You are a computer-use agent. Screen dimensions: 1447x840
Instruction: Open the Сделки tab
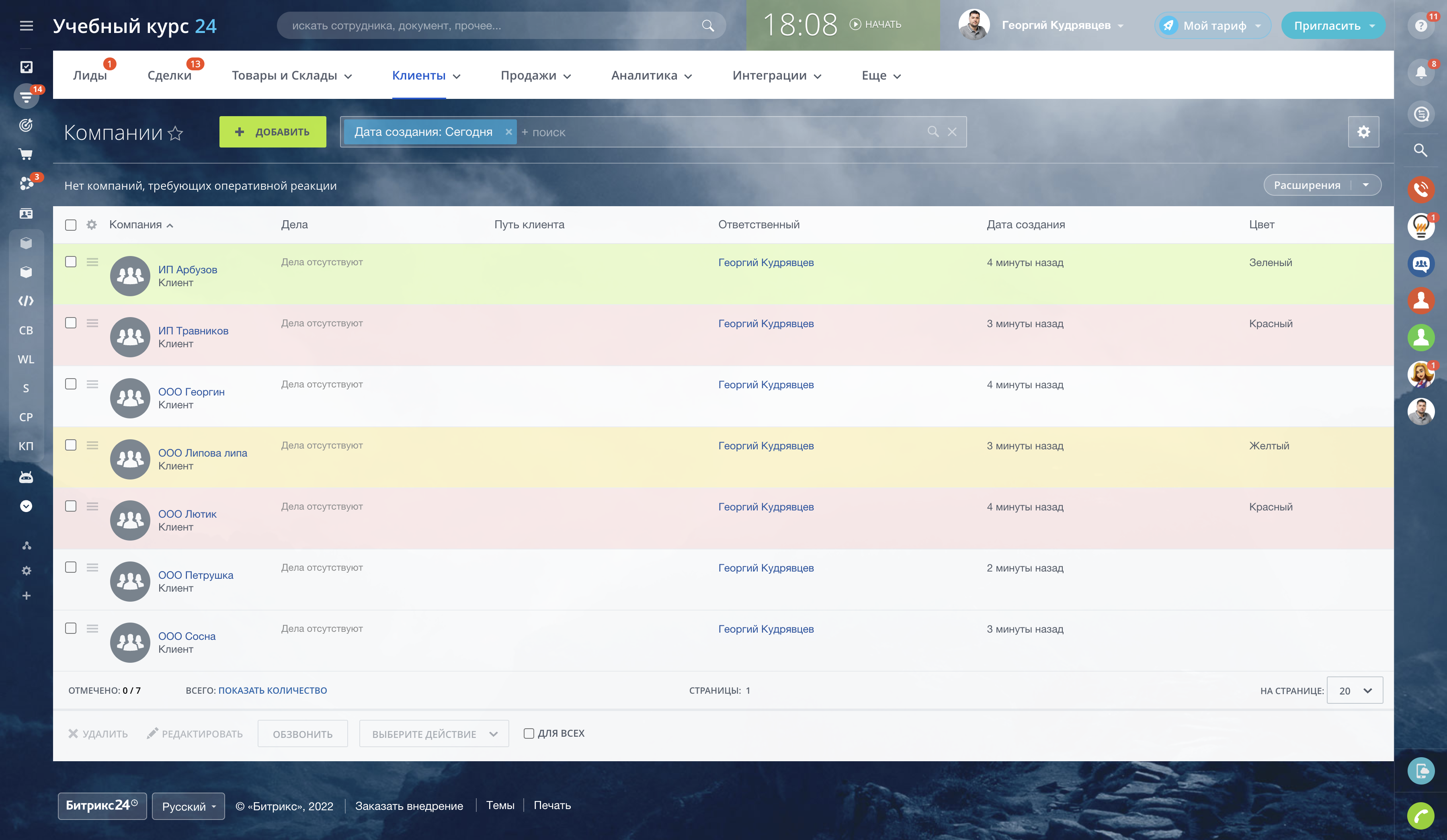(169, 75)
